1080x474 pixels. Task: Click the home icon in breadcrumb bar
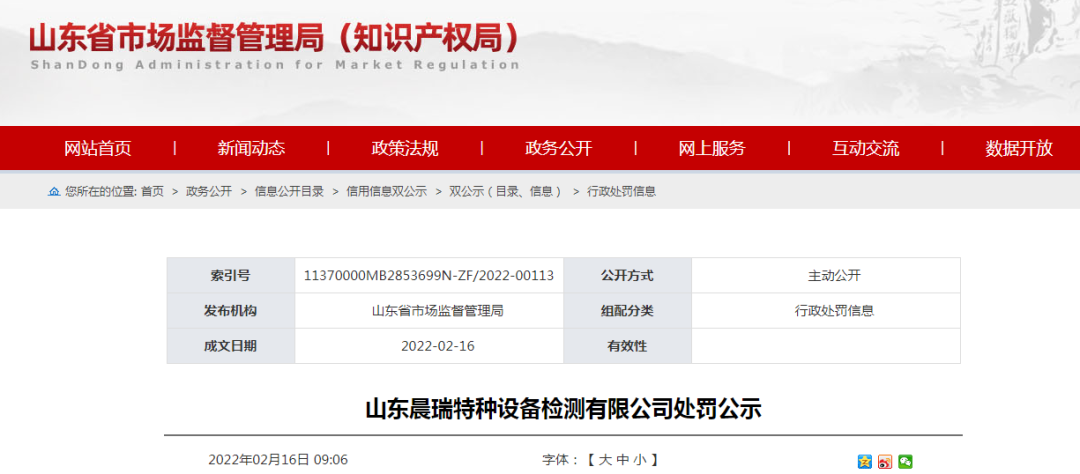pos(54,191)
